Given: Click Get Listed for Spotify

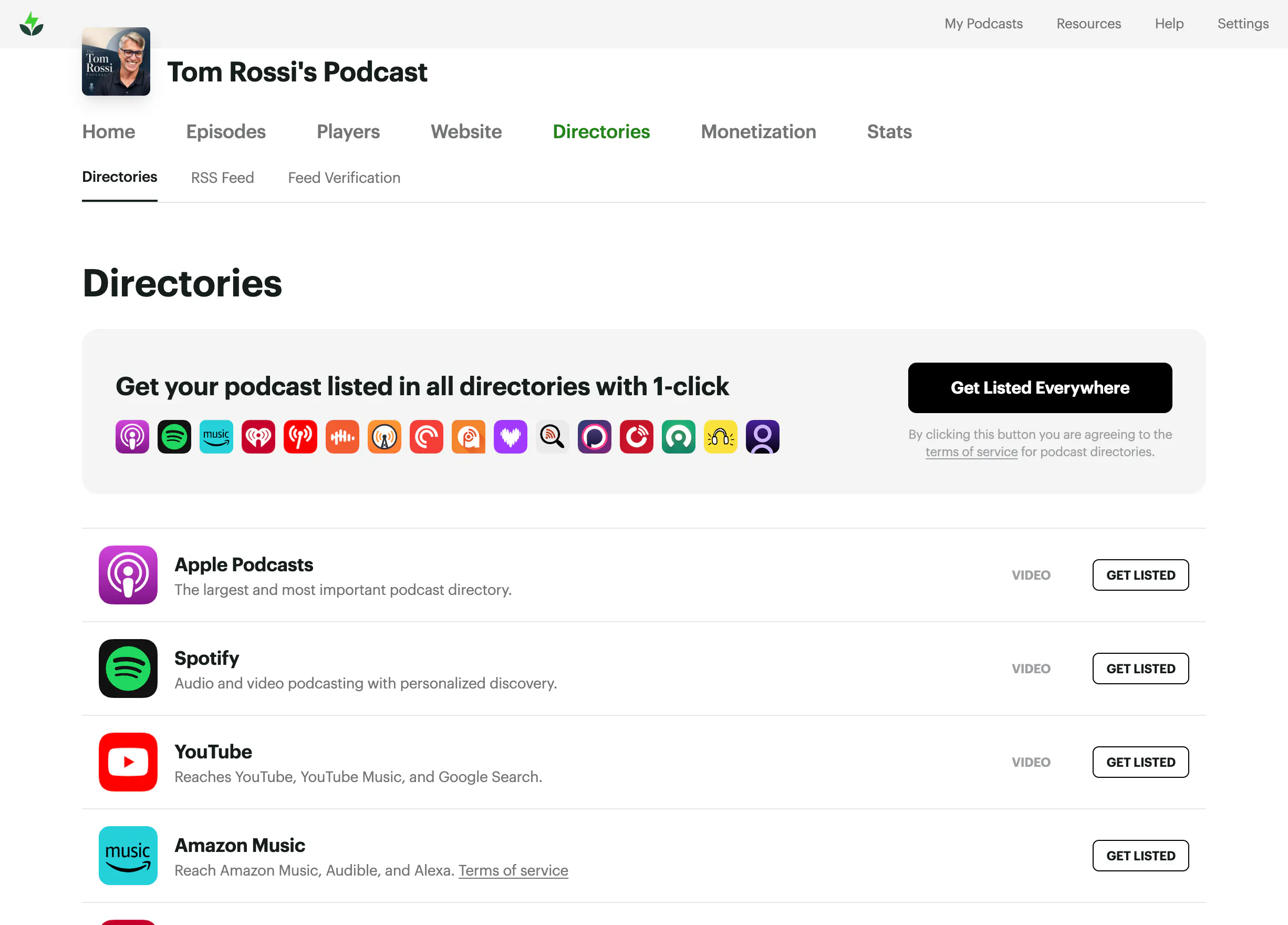Looking at the screenshot, I should click(1140, 669).
